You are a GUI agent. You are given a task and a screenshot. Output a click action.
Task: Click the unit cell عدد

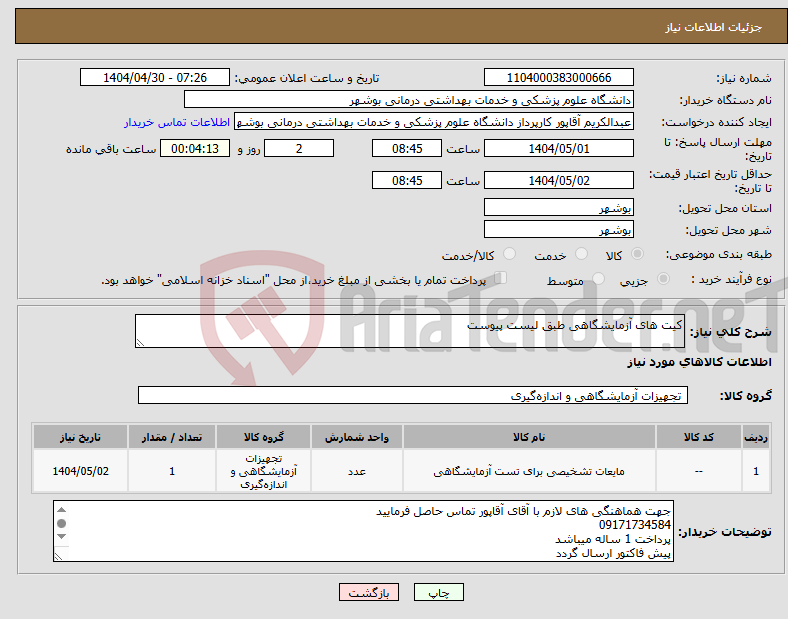click(357, 472)
